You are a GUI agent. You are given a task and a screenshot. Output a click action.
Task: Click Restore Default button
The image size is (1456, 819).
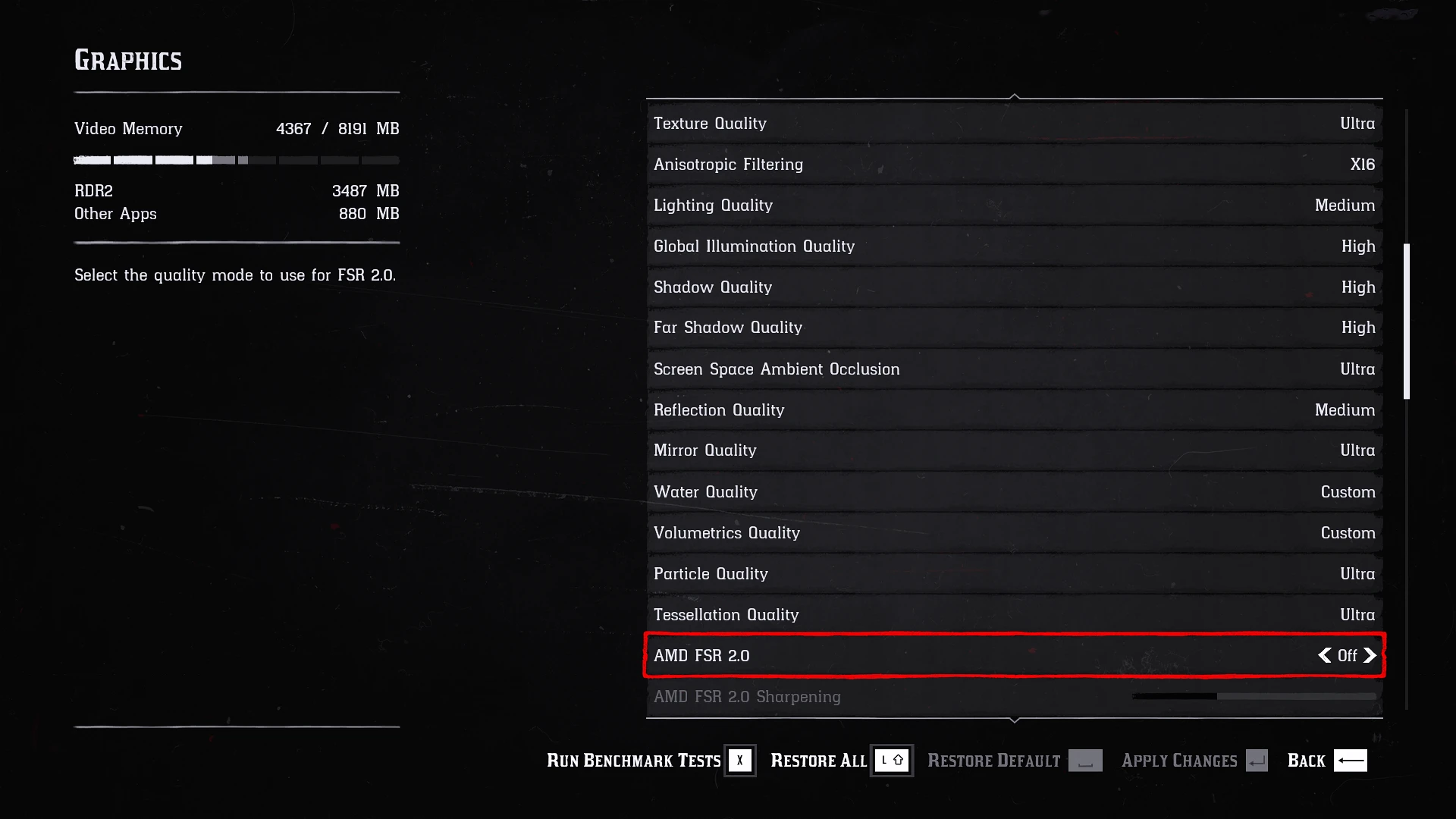point(994,761)
